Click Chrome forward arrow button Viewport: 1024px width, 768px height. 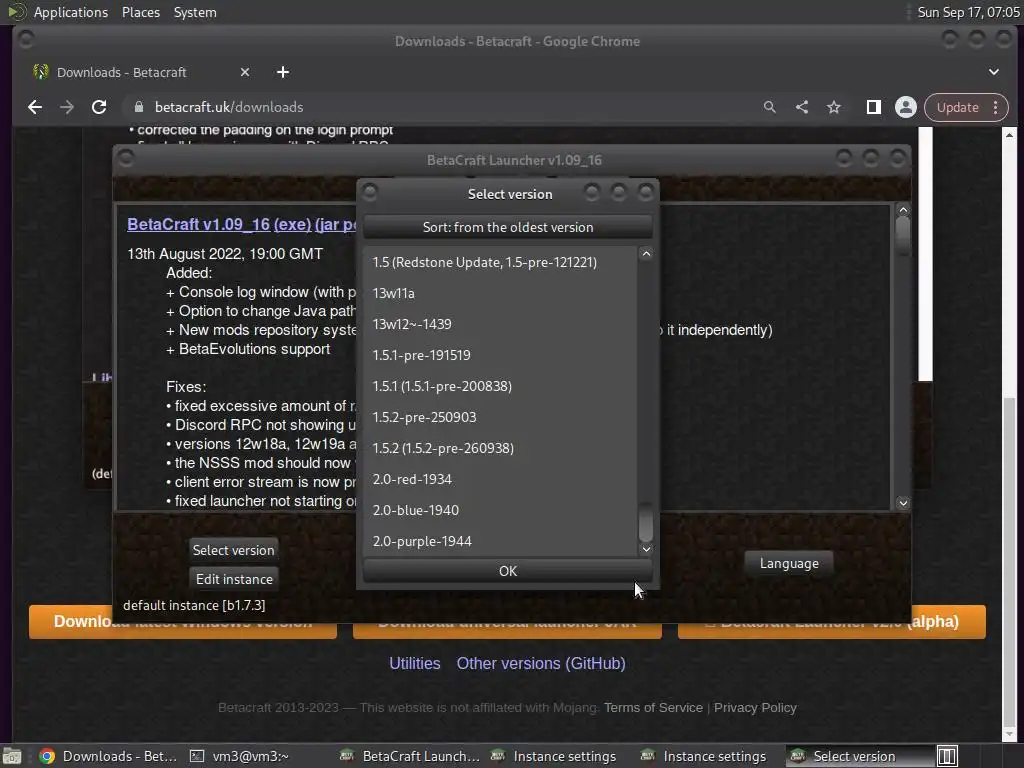point(67,107)
